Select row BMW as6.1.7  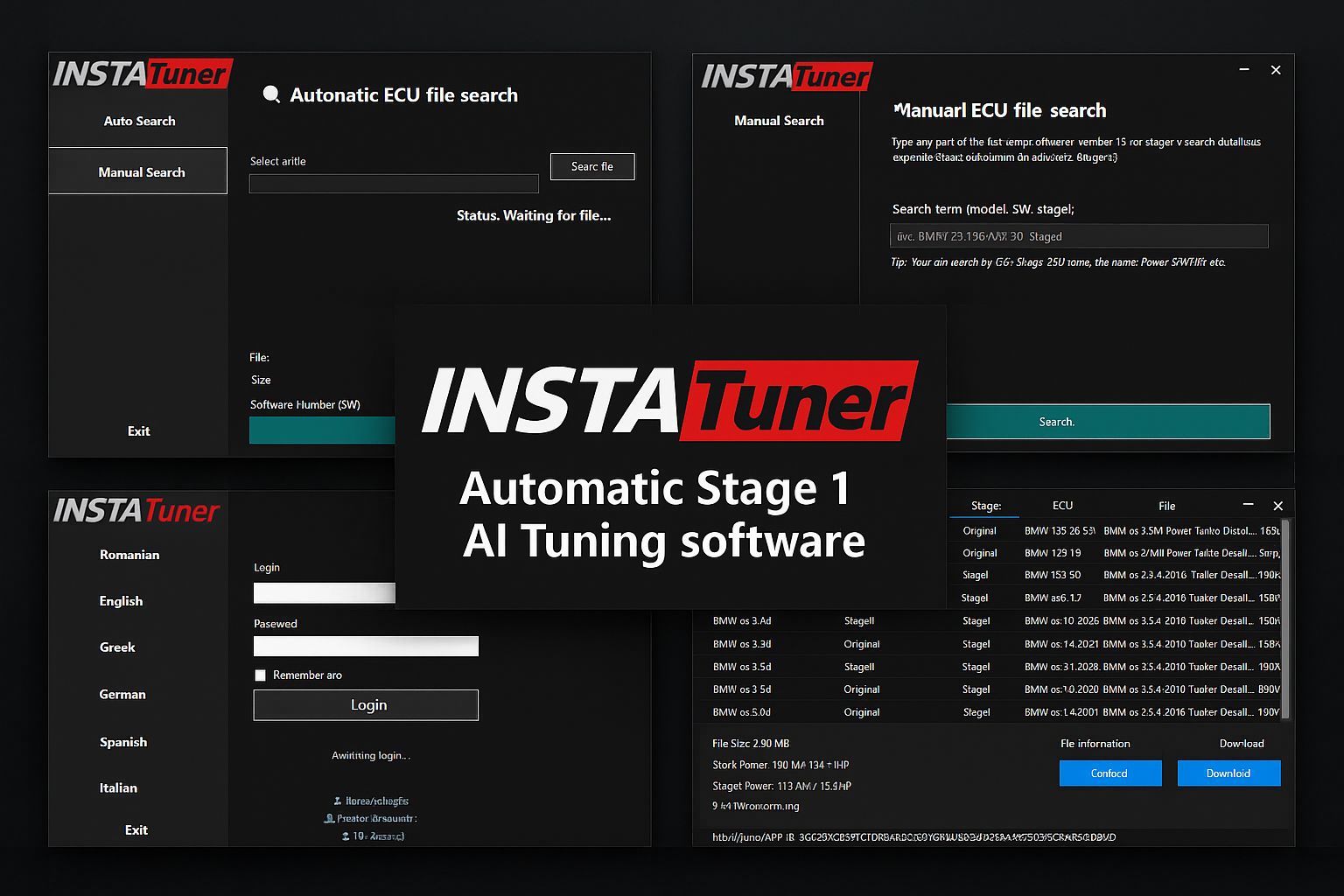pyautogui.click(x=1116, y=598)
